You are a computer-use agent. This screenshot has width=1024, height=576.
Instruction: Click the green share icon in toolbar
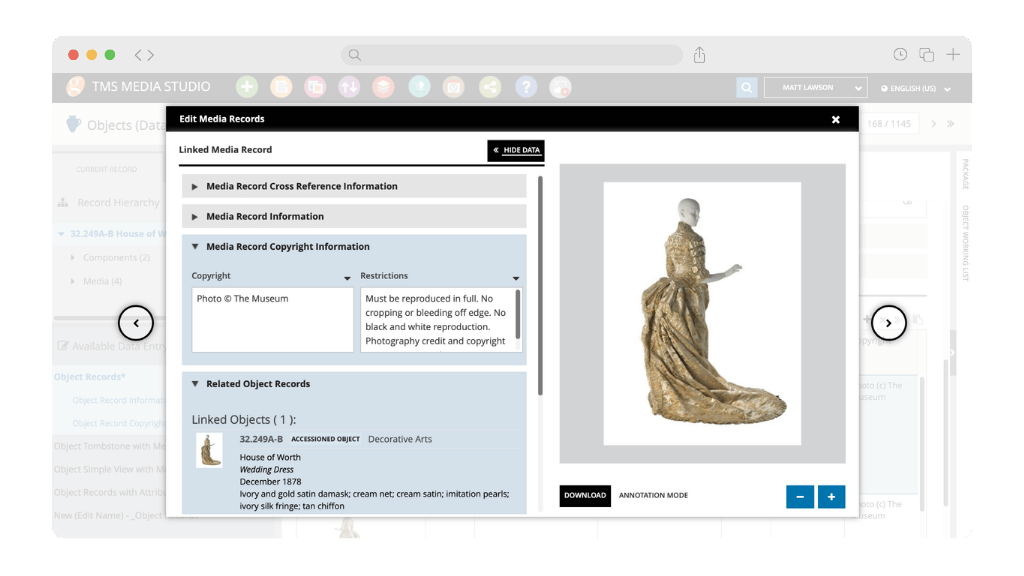490,87
